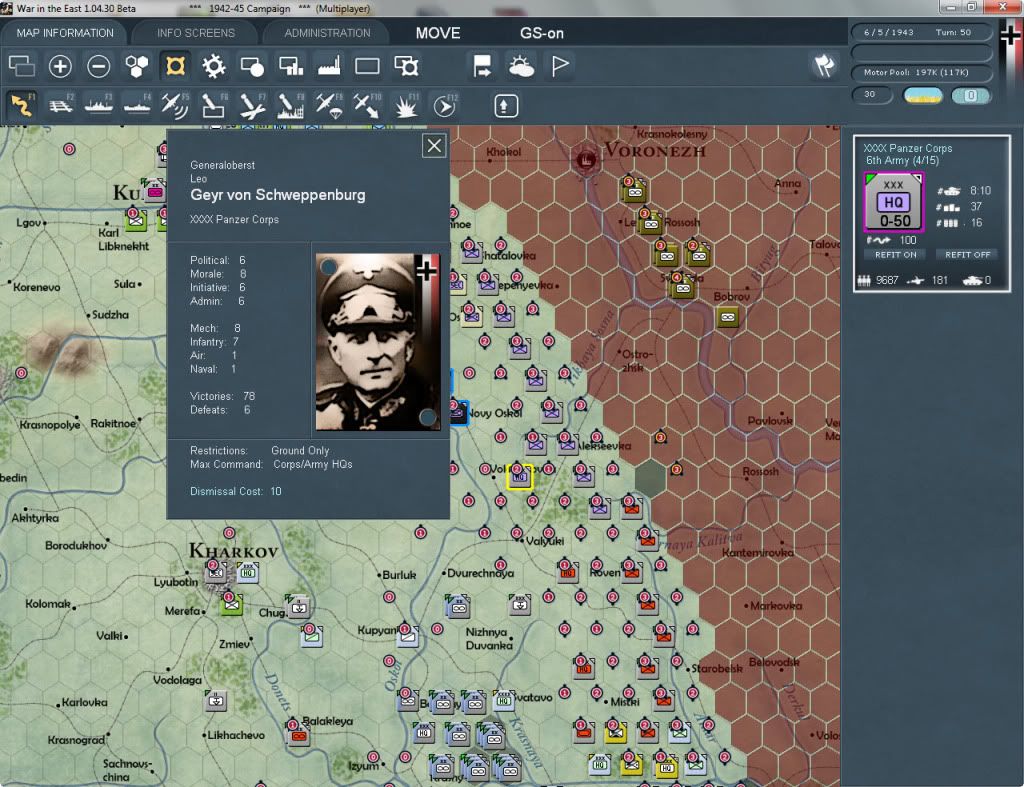Click the MOVE mode label

coord(438,33)
